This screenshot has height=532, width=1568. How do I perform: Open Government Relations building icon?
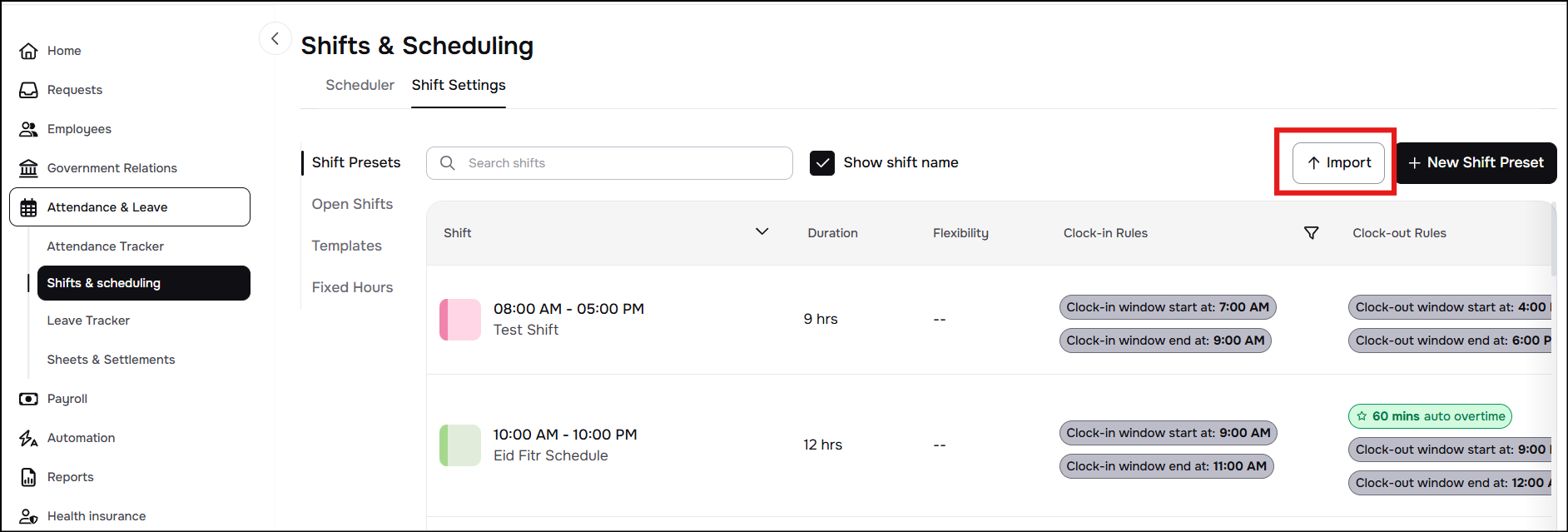[x=28, y=168]
